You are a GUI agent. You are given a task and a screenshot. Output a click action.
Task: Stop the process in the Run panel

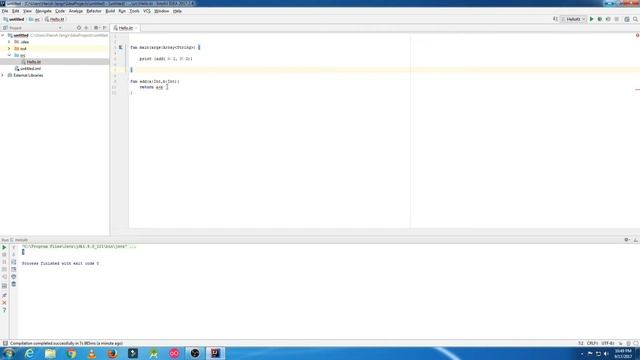[4, 255]
